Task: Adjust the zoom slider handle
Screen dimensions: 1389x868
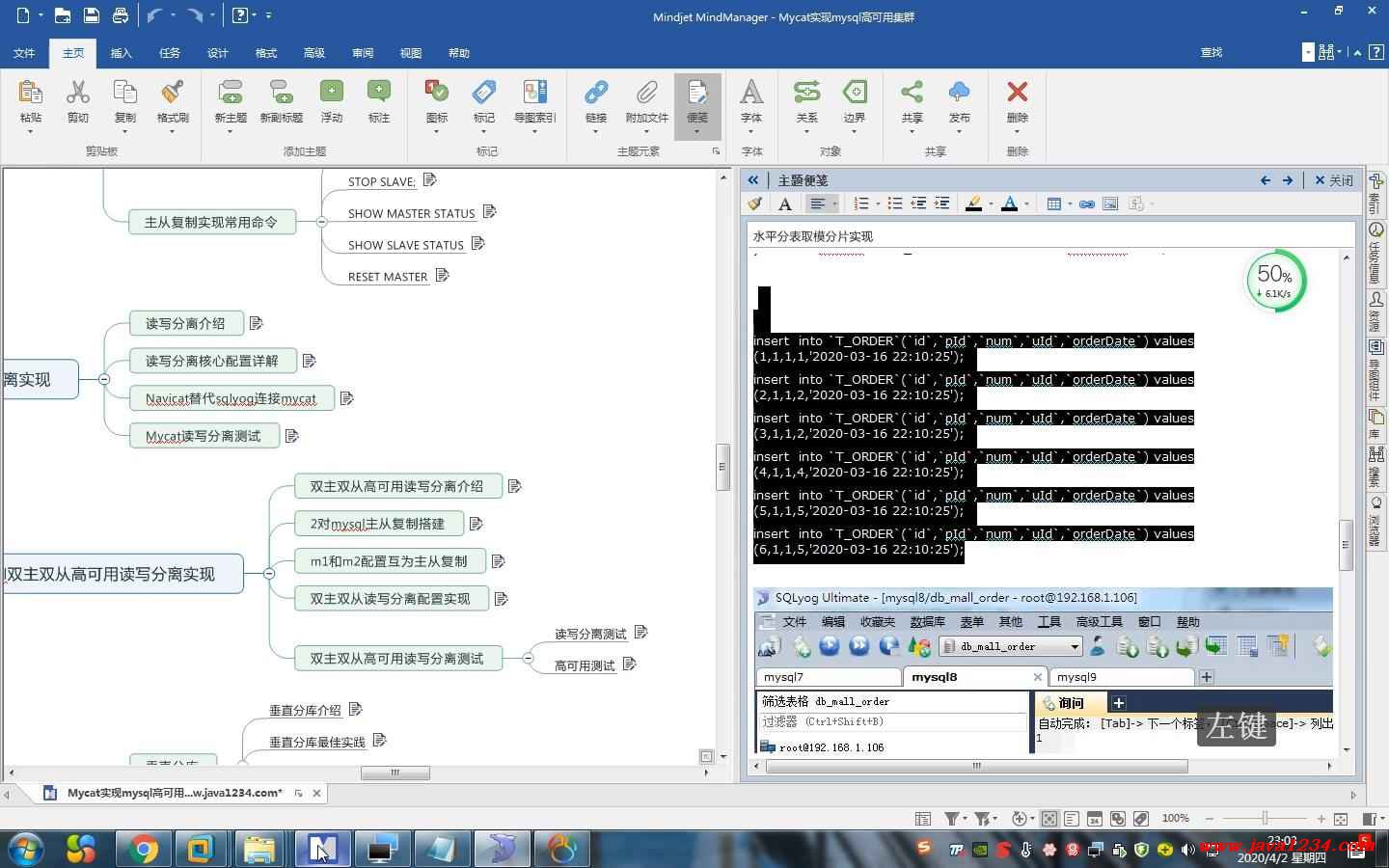Action: pos(1265,819)
